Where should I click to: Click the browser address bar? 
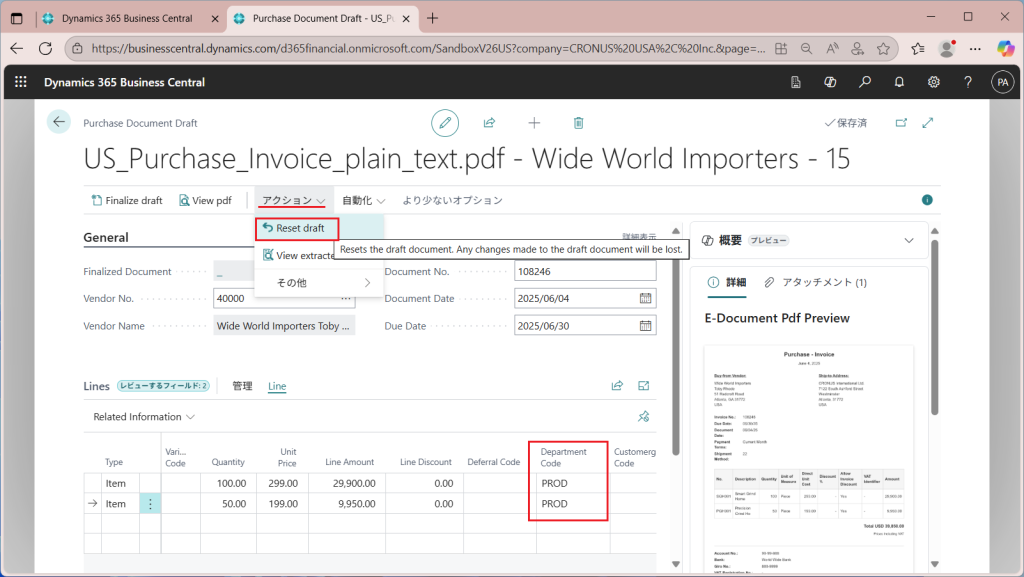coord(428,48)
